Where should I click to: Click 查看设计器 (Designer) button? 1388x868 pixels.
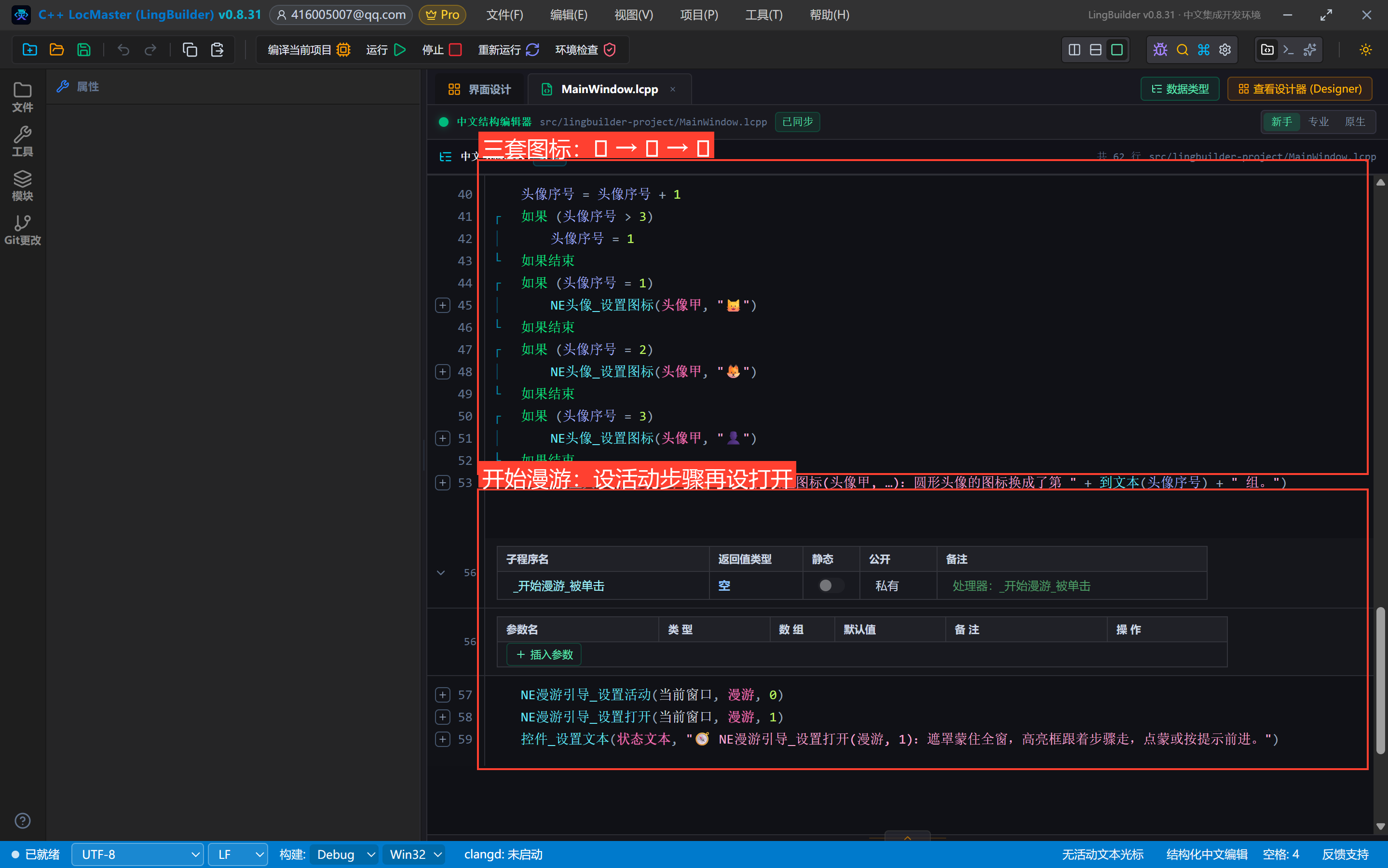click(x=1300, y=89)
